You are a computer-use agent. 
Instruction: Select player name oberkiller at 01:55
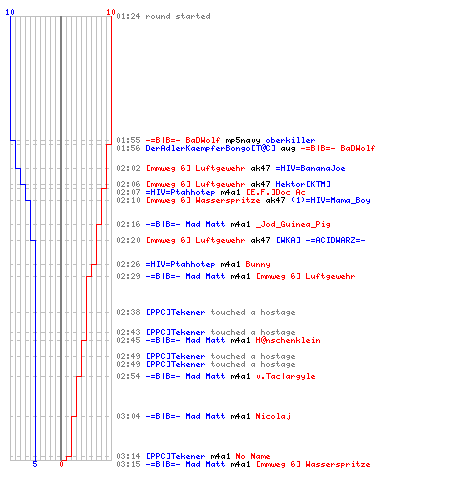coord(290,140)
